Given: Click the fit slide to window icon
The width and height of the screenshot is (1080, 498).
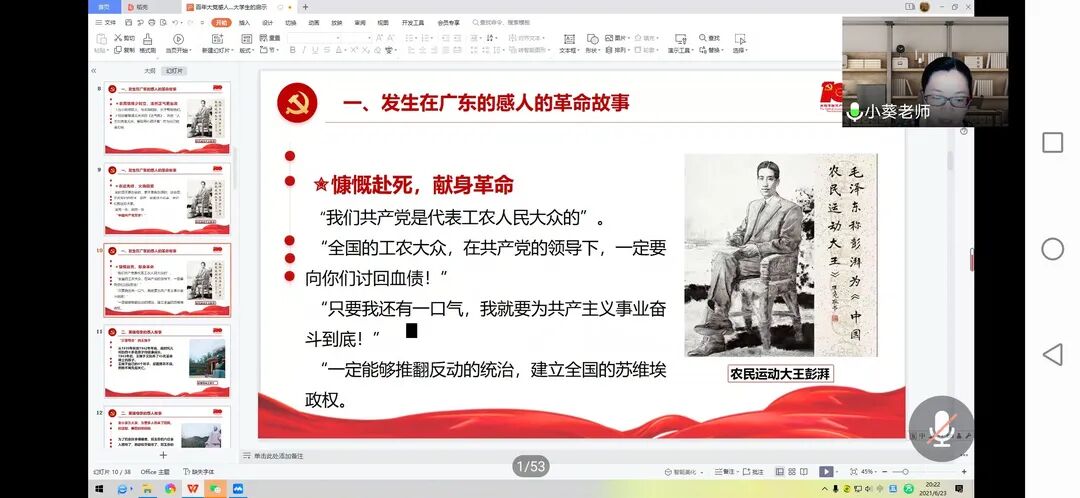Looking at the screenshot, I should coord(853,472).
